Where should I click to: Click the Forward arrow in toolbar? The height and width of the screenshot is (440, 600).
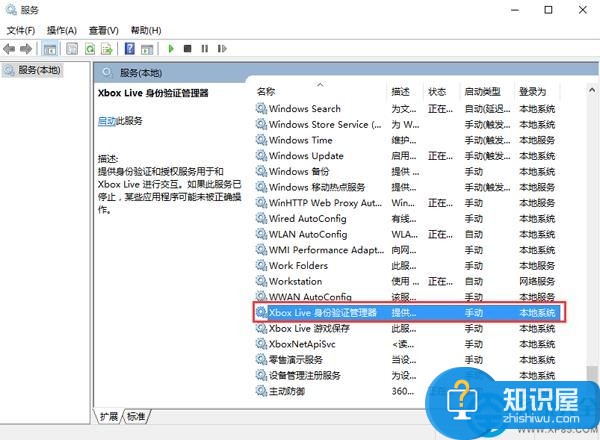pyautogui.click(x=26, y=49)
